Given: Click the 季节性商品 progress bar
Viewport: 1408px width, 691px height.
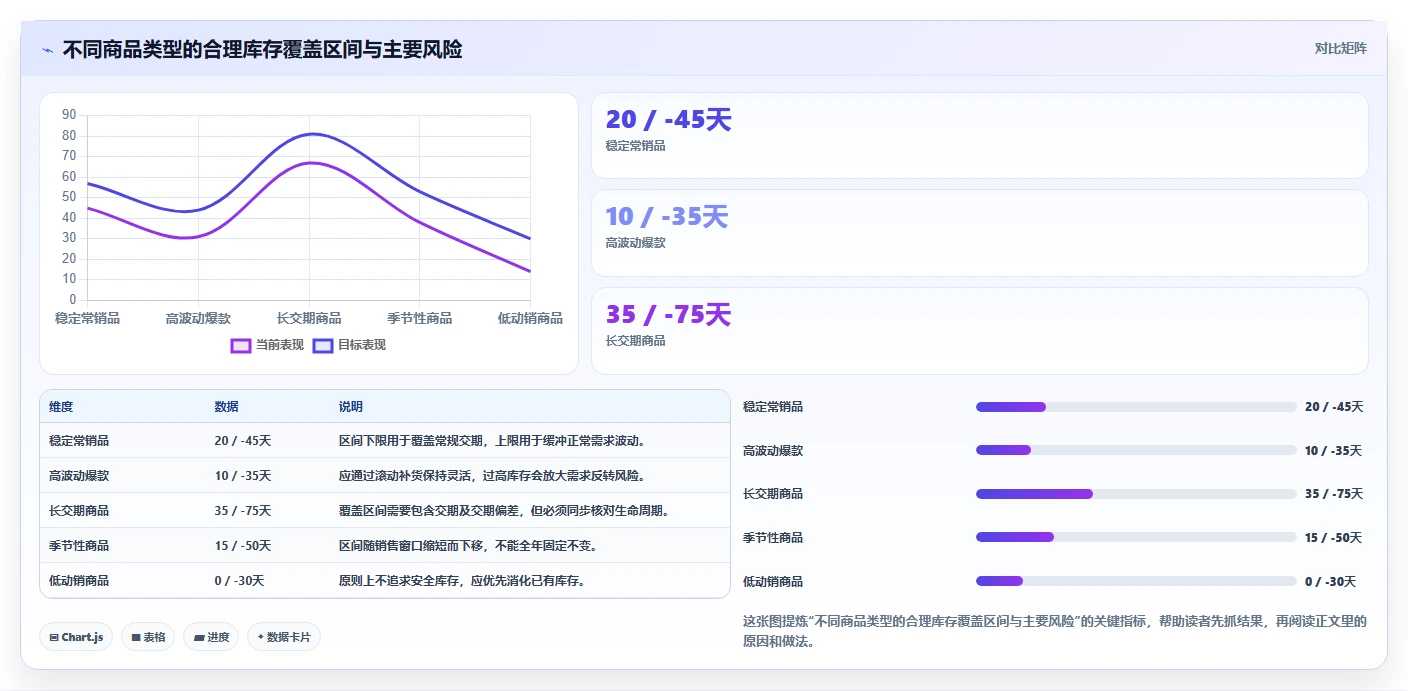Looking at the screenshot, I should click(x=1136, y=537).
